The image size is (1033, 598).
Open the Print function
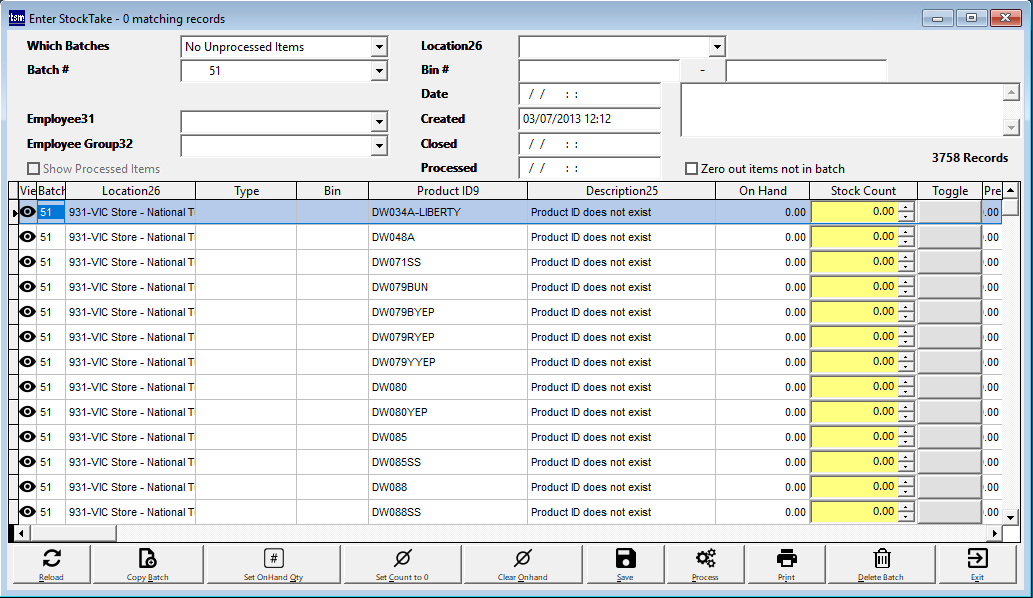[x=784, y=563]
